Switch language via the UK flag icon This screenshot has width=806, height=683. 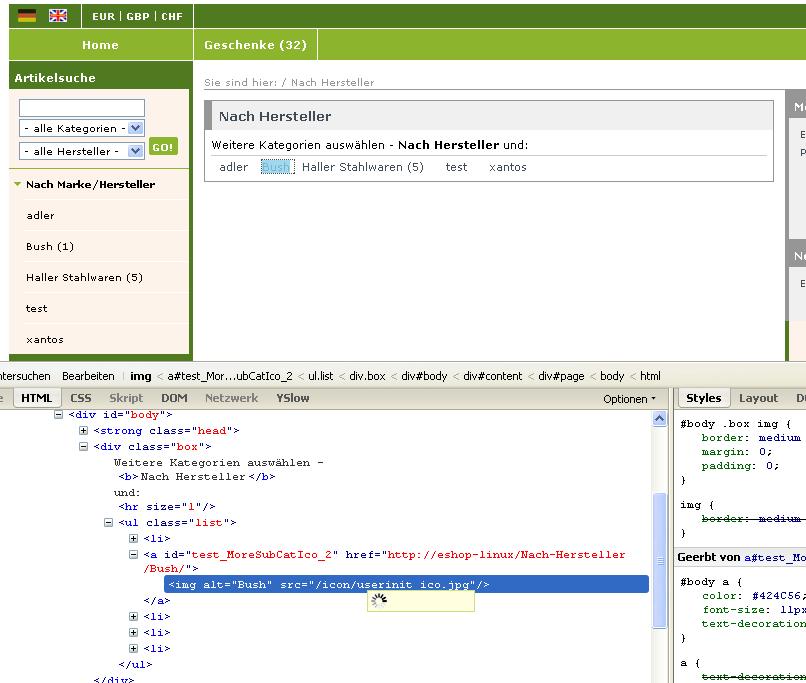[x=58, y=16]
